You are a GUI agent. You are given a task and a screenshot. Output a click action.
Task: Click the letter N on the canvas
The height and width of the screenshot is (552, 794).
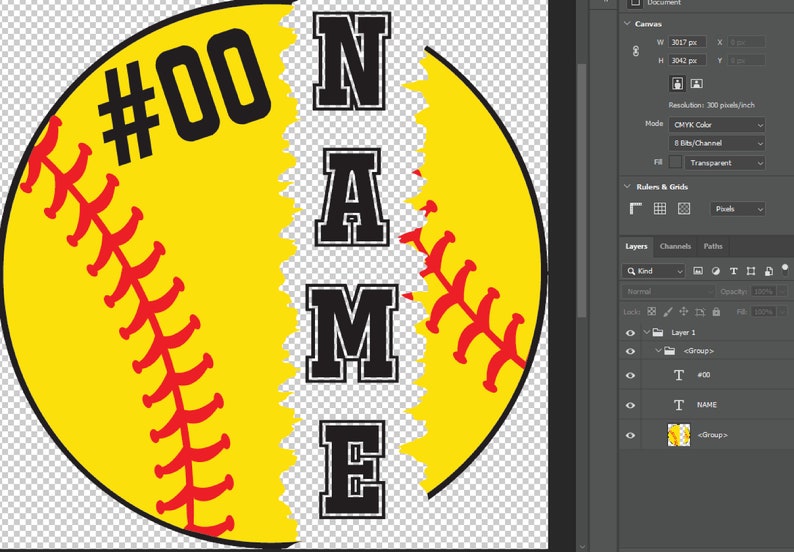(351, 61)
